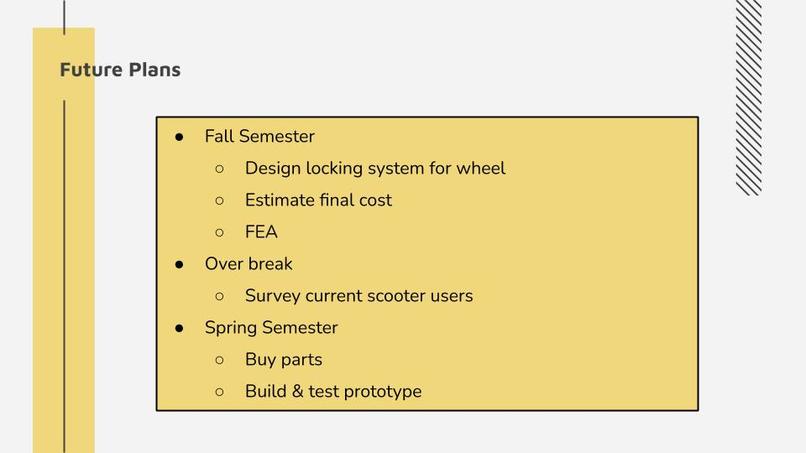This screenshot has height=453, width=806.
Task: Click the filled bullet beside Spring Semester
Action: [179, 328]
